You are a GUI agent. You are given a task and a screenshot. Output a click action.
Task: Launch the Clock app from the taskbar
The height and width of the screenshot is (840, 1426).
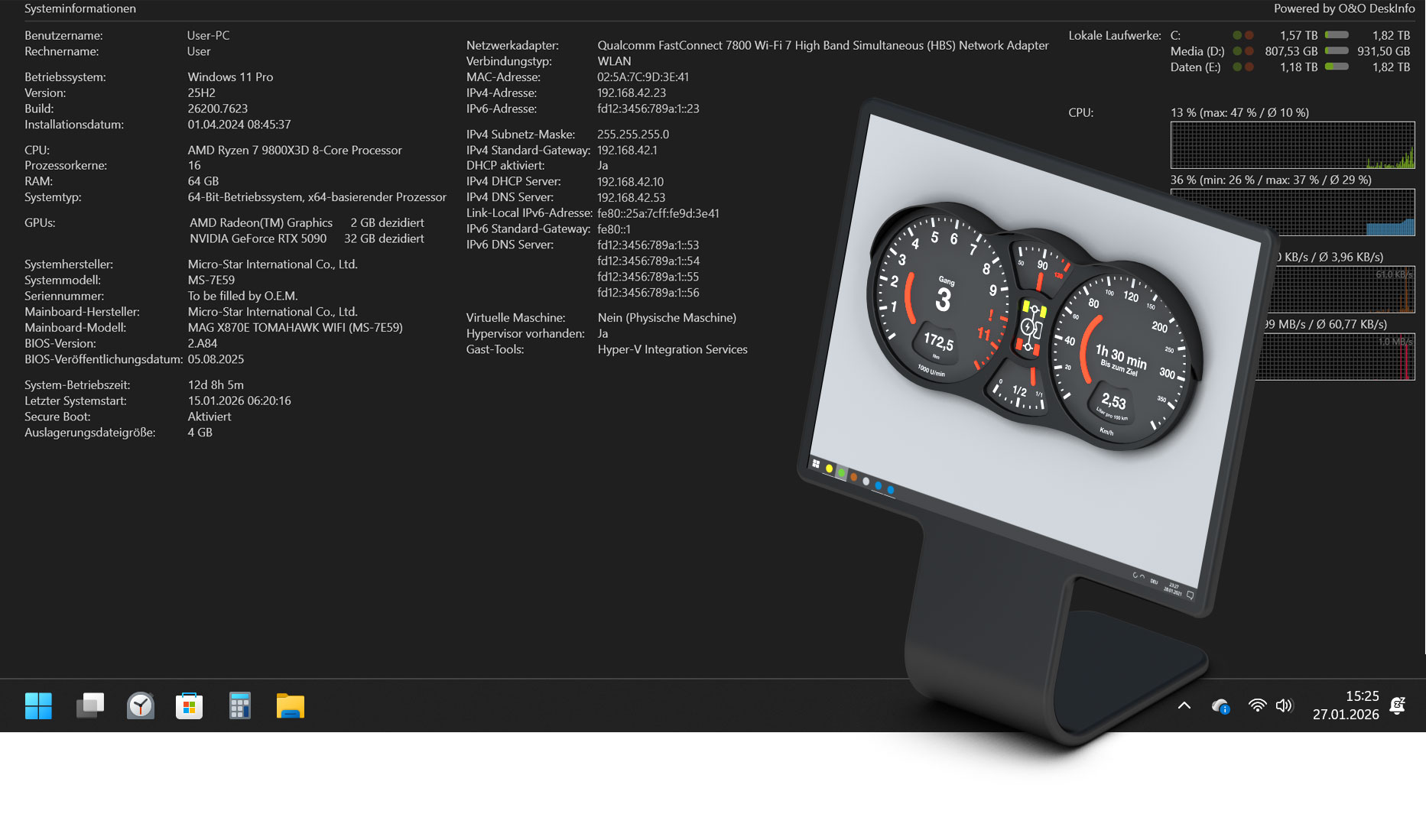point(140,705)
